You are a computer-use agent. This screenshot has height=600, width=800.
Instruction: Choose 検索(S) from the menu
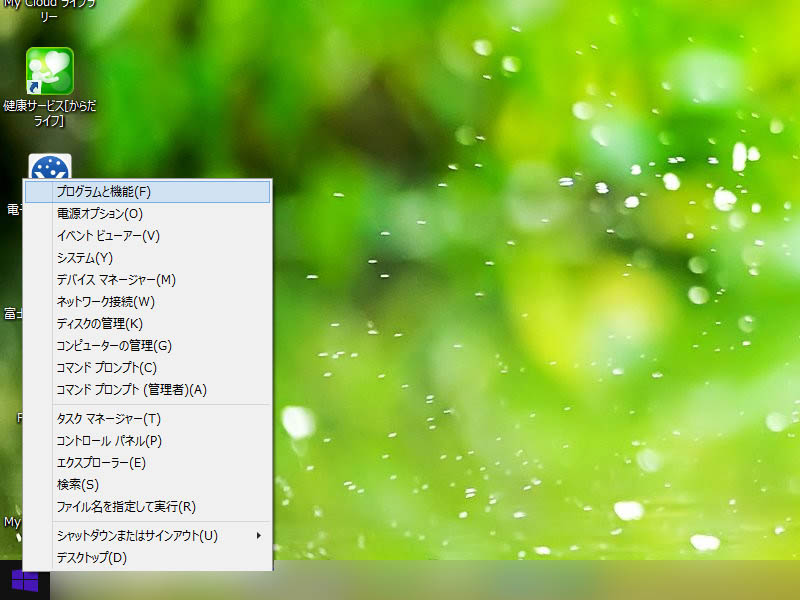[78, 484]
